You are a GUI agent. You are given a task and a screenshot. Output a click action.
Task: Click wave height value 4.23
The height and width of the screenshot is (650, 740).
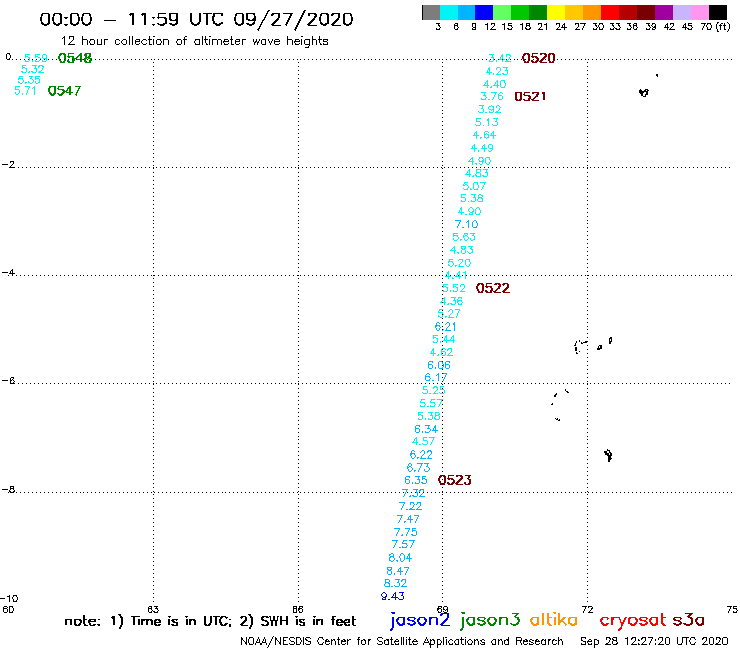point(497,71)
